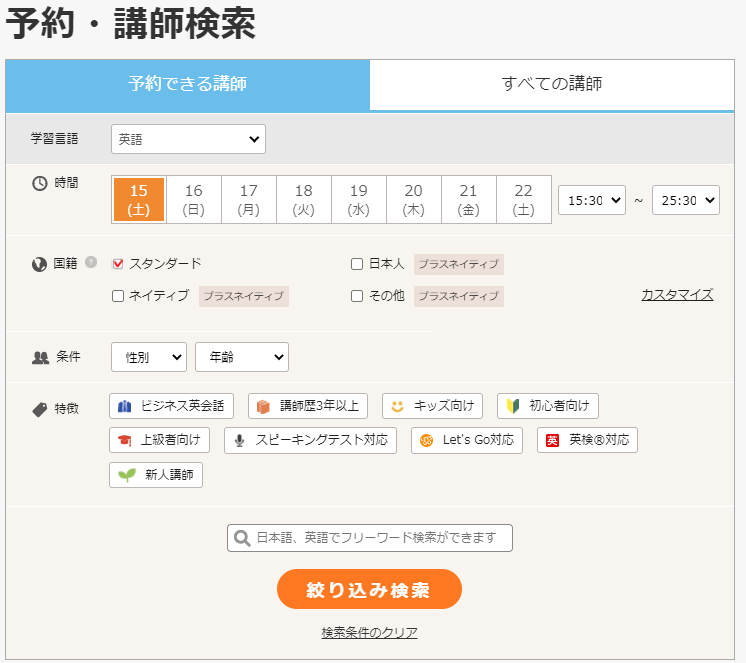Select the 初心者向け feature tag
Viewport: 746px width, 663px height.
pos(548,406)
